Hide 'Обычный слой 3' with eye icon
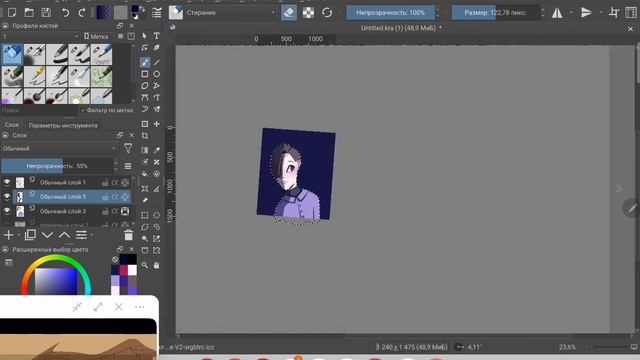The image size is (640, 360). [7, 211]
